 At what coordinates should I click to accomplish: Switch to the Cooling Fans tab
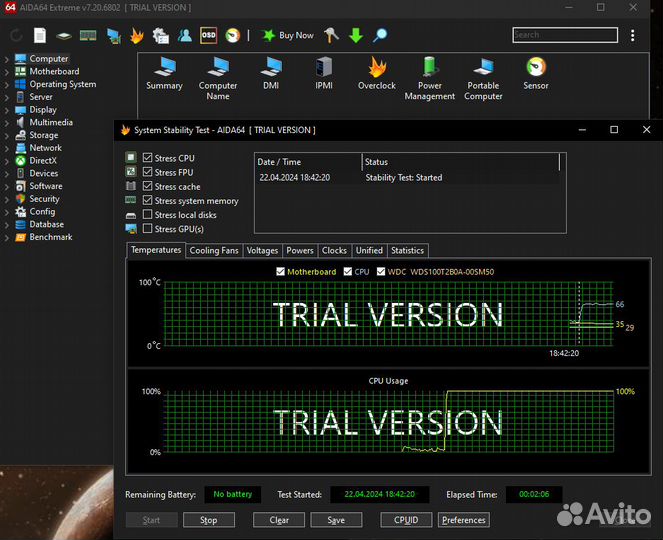pyautogui.click(x=214, y=251)
